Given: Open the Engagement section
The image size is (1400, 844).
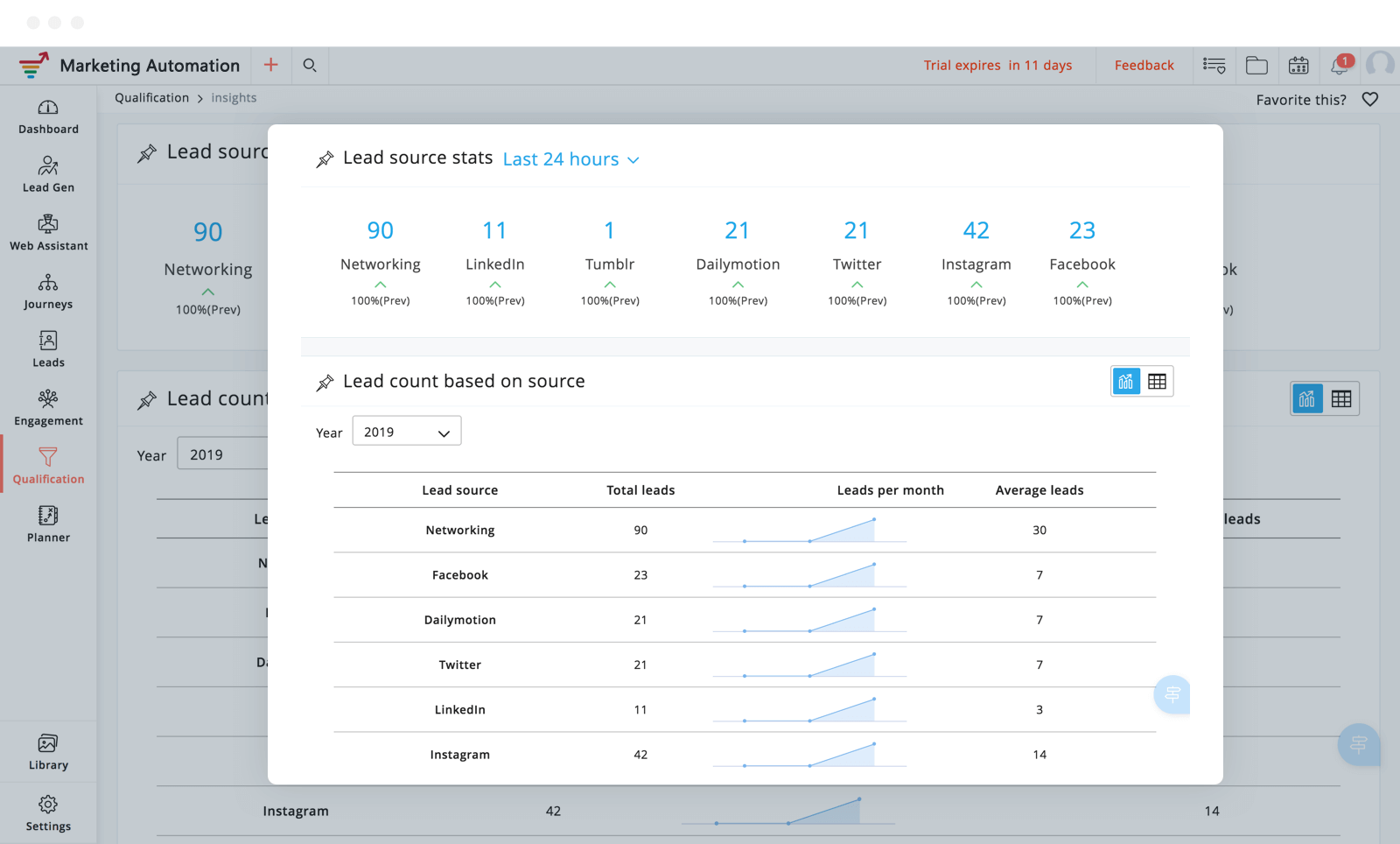Looking at the screenshot, I should (48, 409).
